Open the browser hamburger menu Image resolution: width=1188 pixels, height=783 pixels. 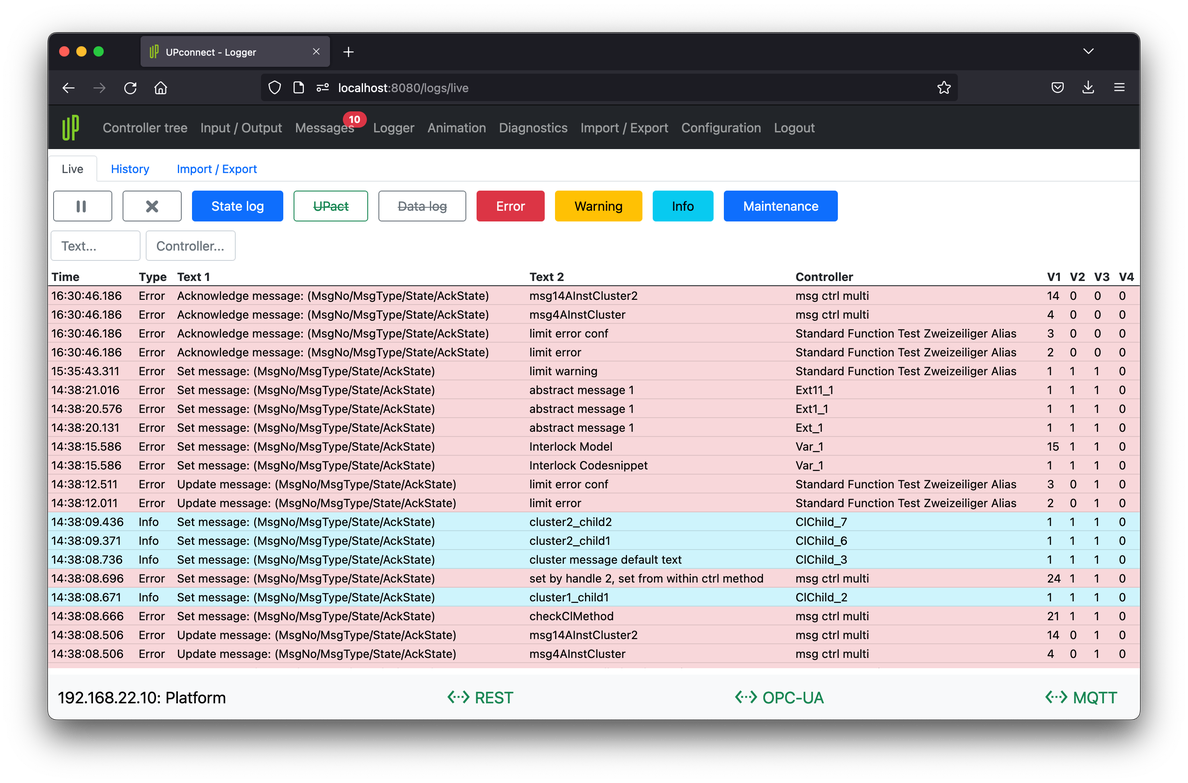point(1119,88)
